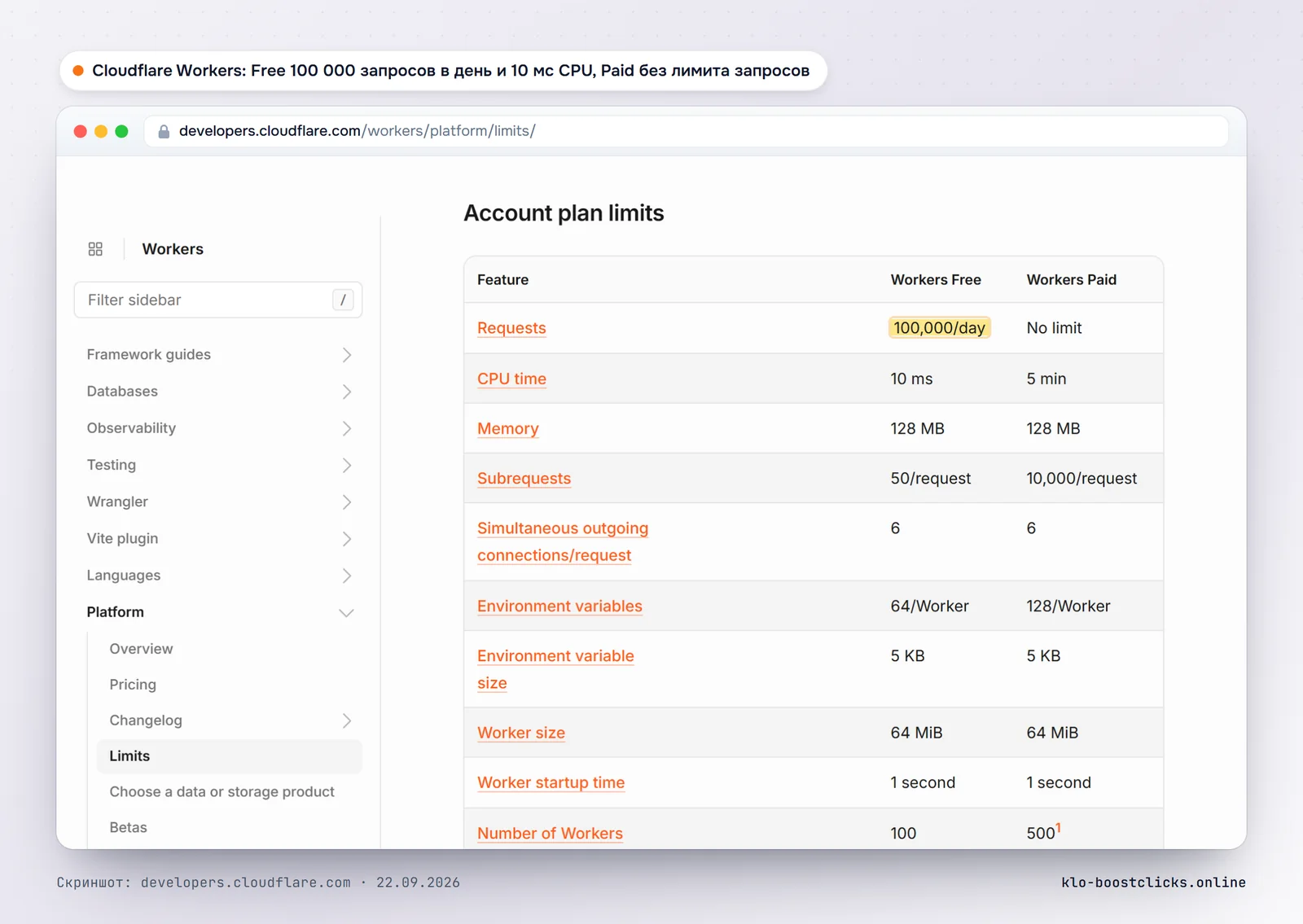Open the Environment variable size link

click(555, 670)
